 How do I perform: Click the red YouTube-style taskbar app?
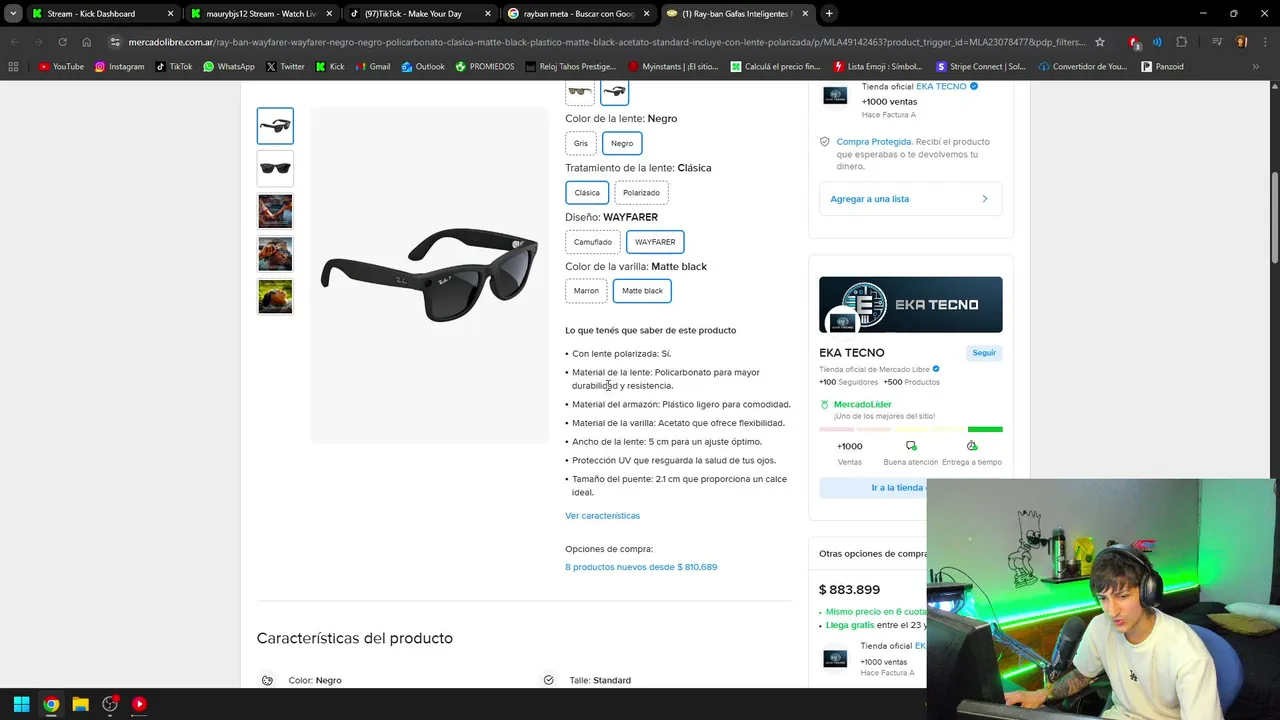(x=139, y=704)
